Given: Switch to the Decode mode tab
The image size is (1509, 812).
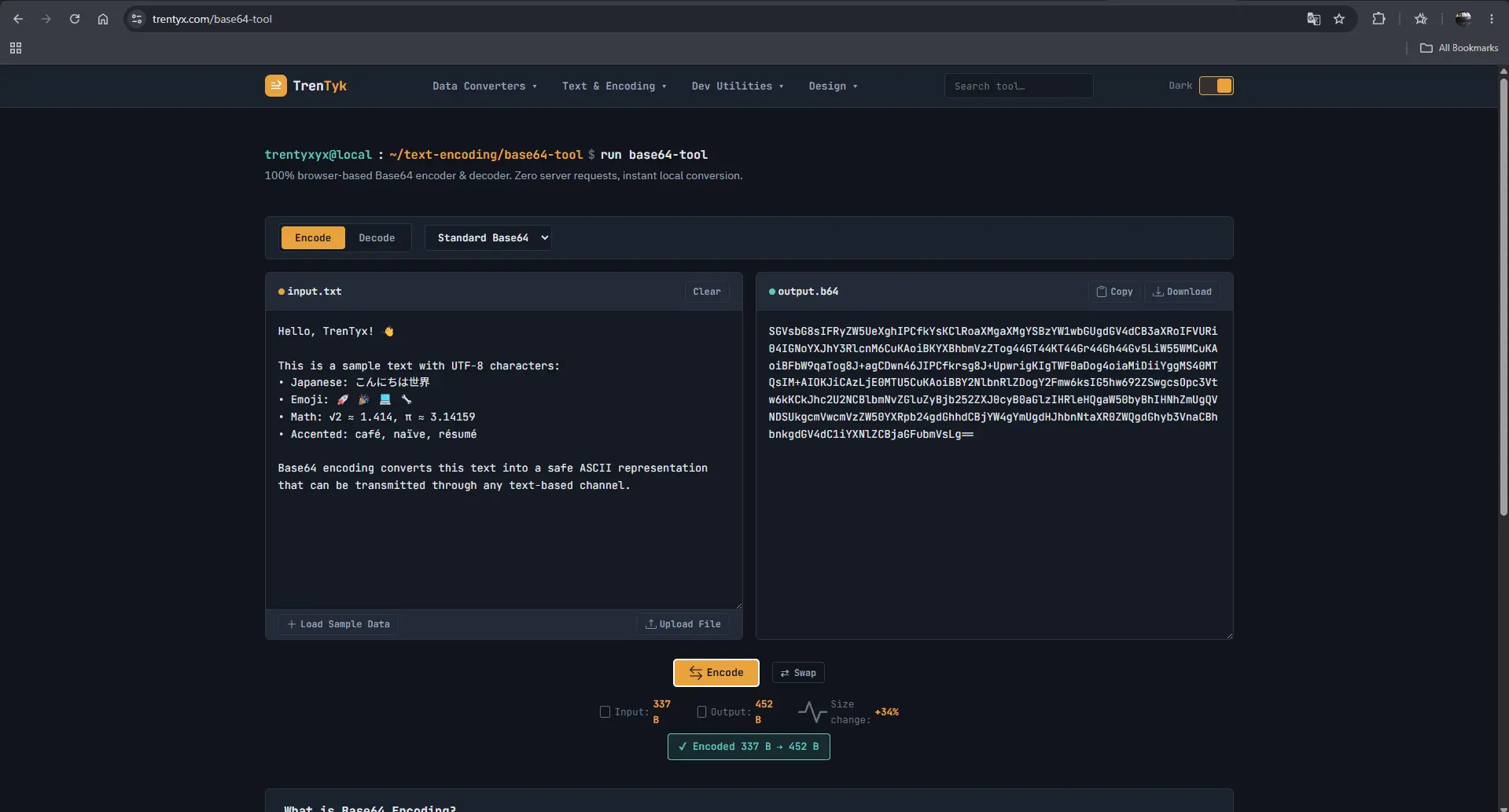Looking at the screenshot, I should click(x=377, y=238).
